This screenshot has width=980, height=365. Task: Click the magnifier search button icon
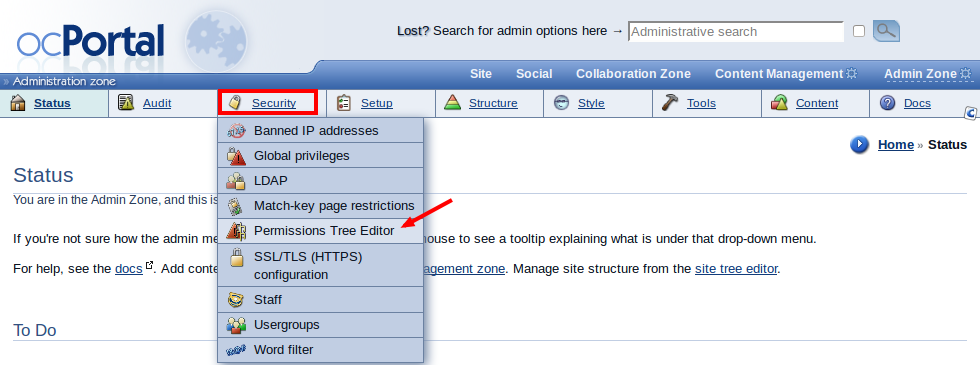point(886,31)
